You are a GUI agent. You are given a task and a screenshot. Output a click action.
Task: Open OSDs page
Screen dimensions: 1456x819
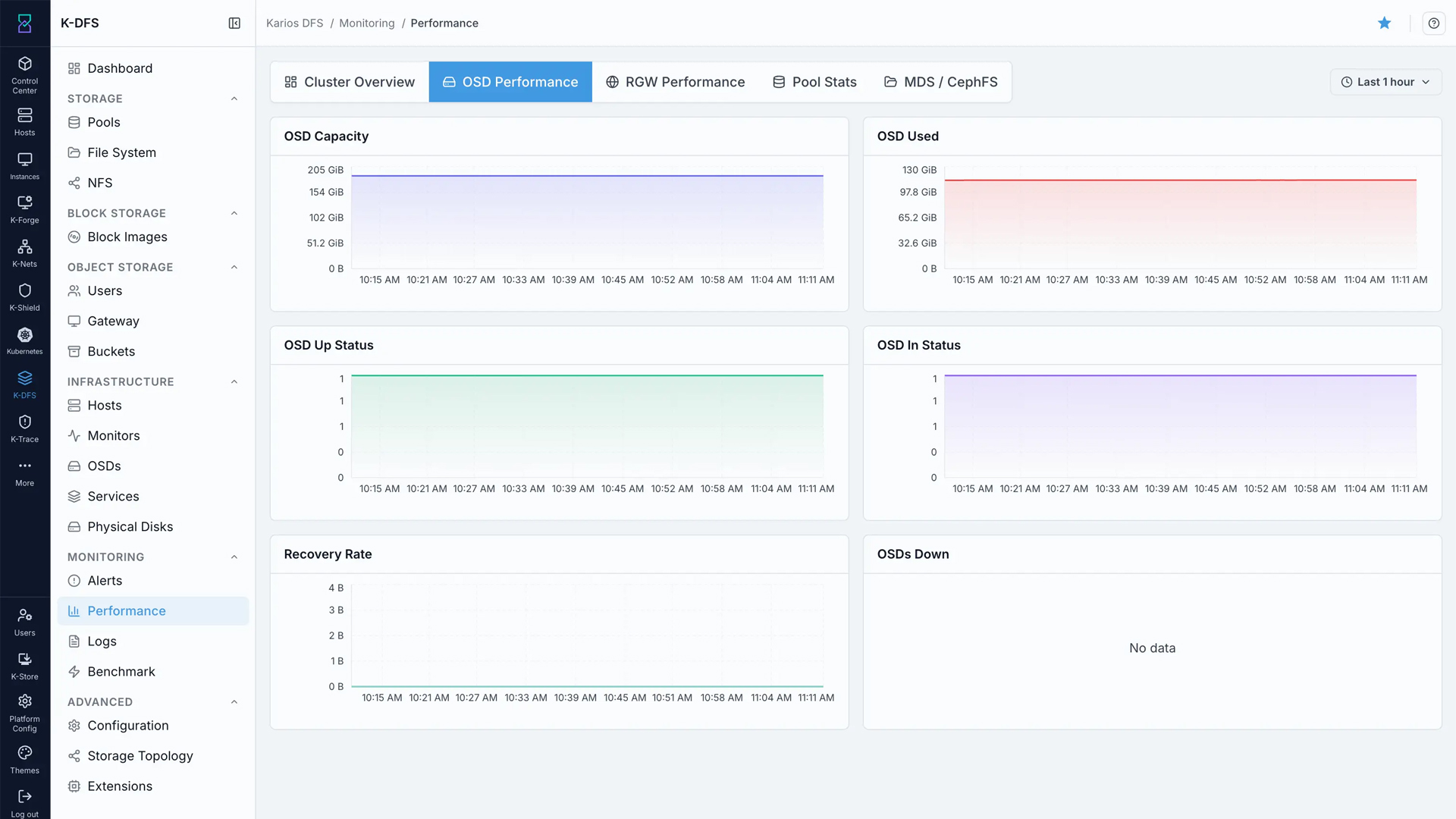[x=153, y=466]
